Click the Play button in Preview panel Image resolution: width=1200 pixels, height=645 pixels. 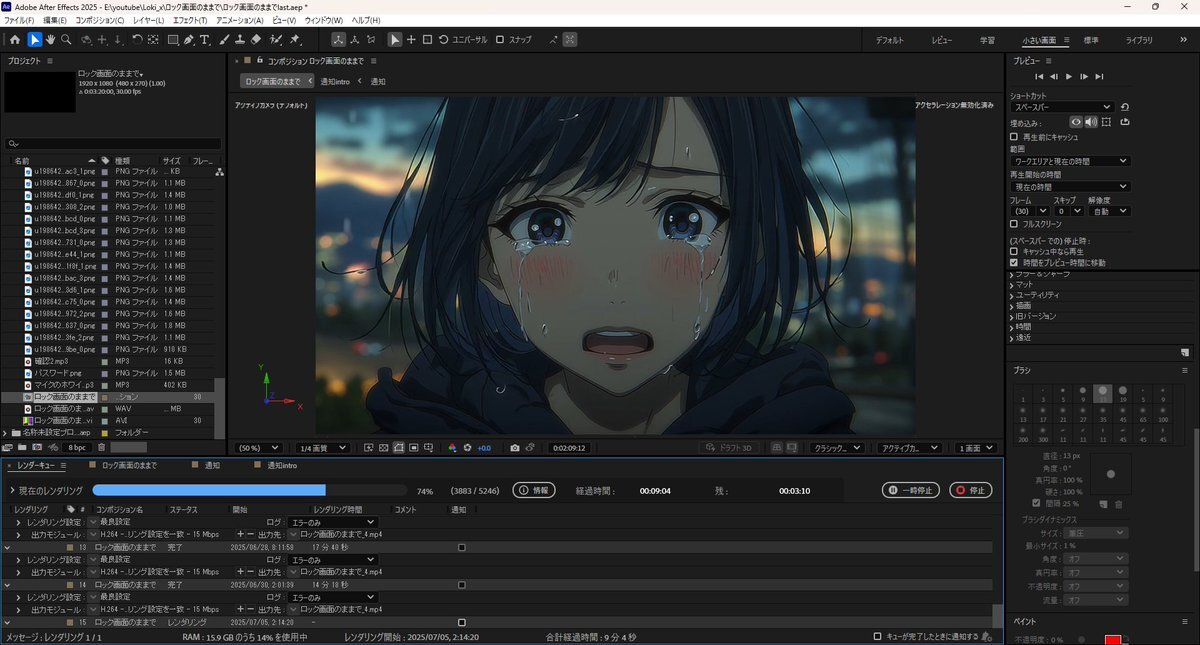[1069, 76]
